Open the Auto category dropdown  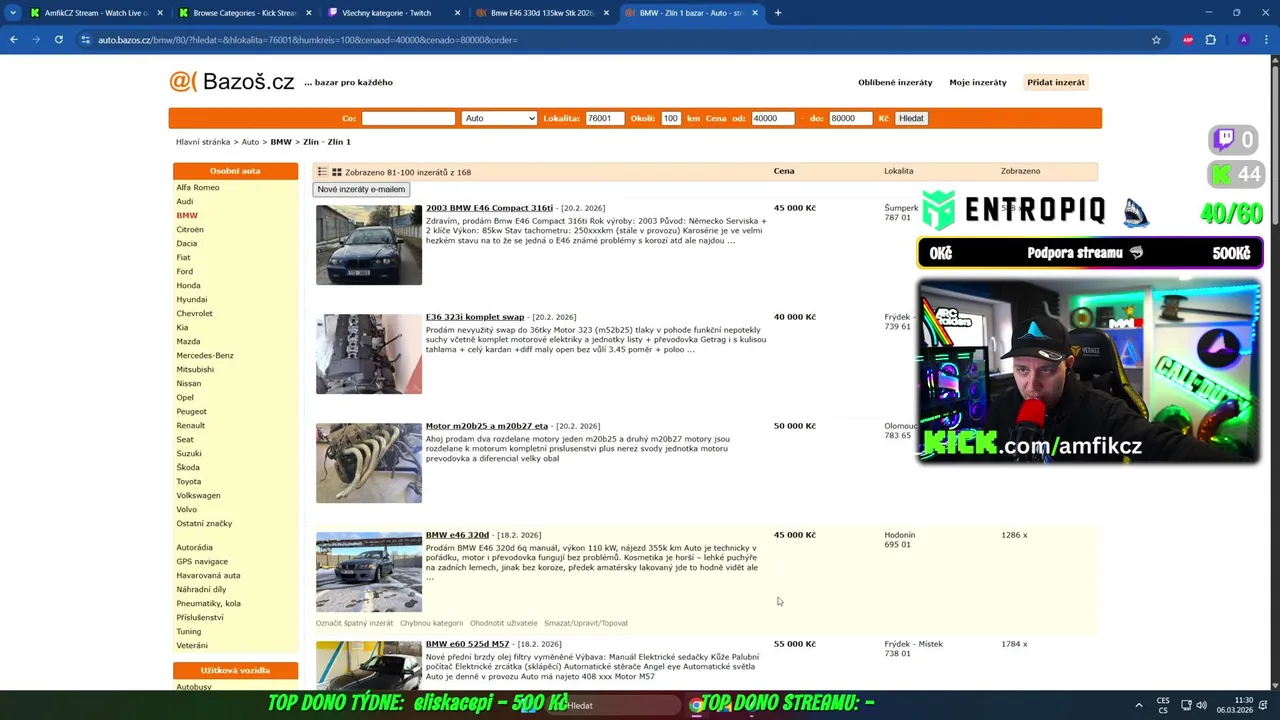point(499,118)
